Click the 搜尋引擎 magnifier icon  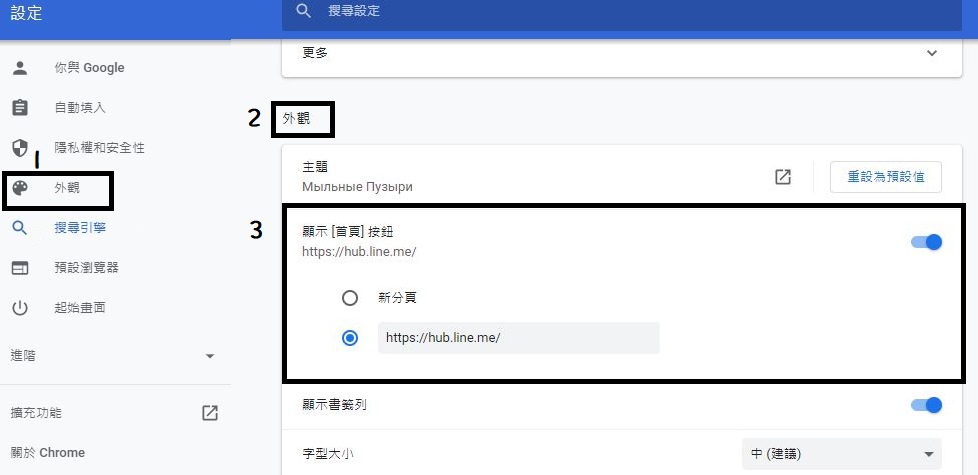click(x=20, y=228)
